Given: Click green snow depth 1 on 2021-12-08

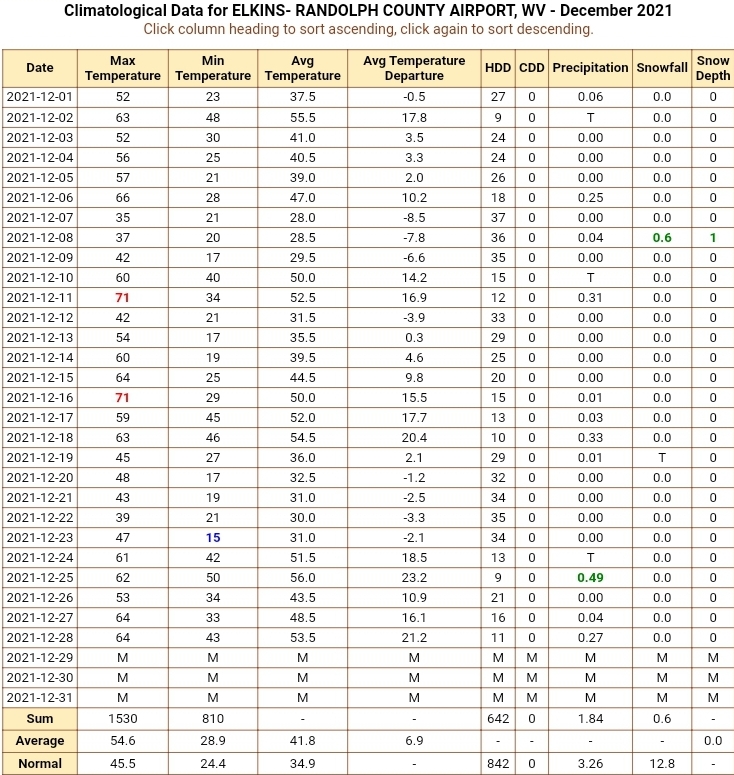Looking at the screenshot, I should tap(713, 238).
